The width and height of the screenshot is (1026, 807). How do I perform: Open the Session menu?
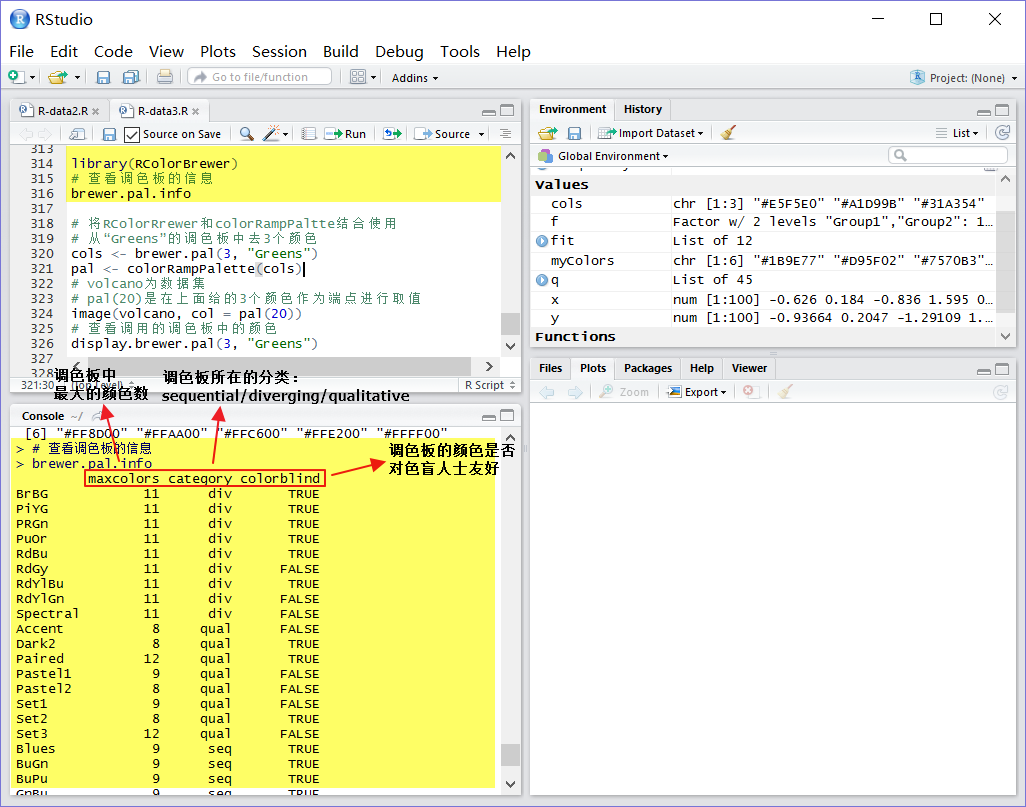(279, 51)
